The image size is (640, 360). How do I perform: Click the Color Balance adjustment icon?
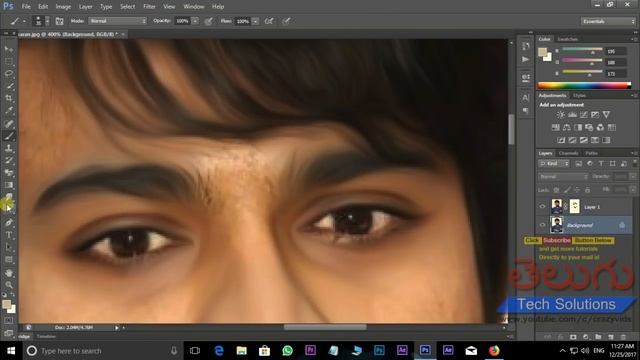point(567,127)
